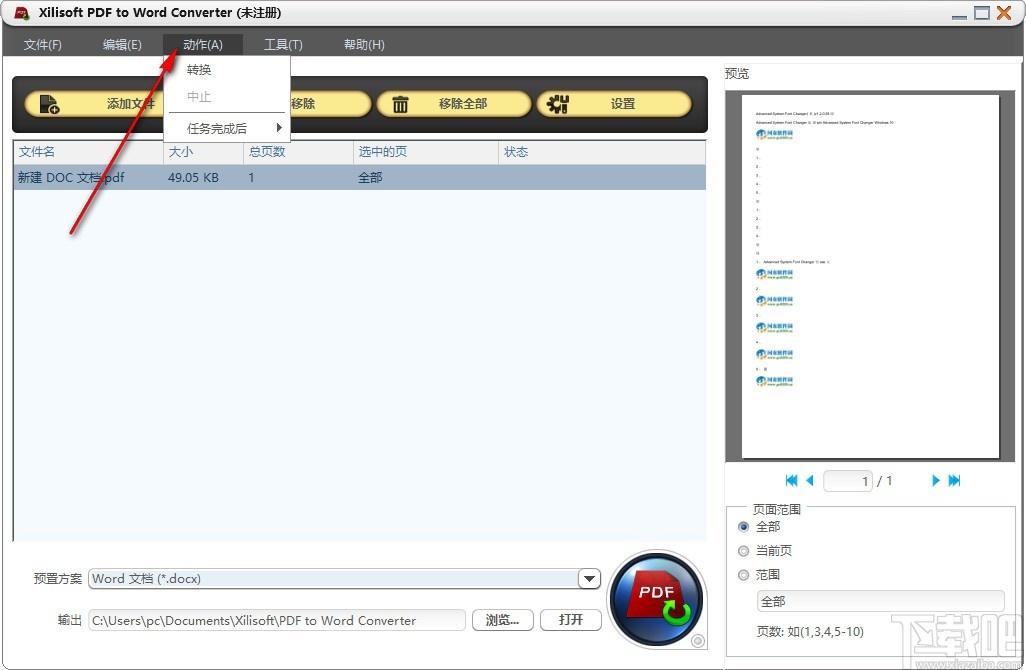1026x670 pixels.
Task: Click the add file document icon
Action: pyautogui.click(x=49, y=104)
